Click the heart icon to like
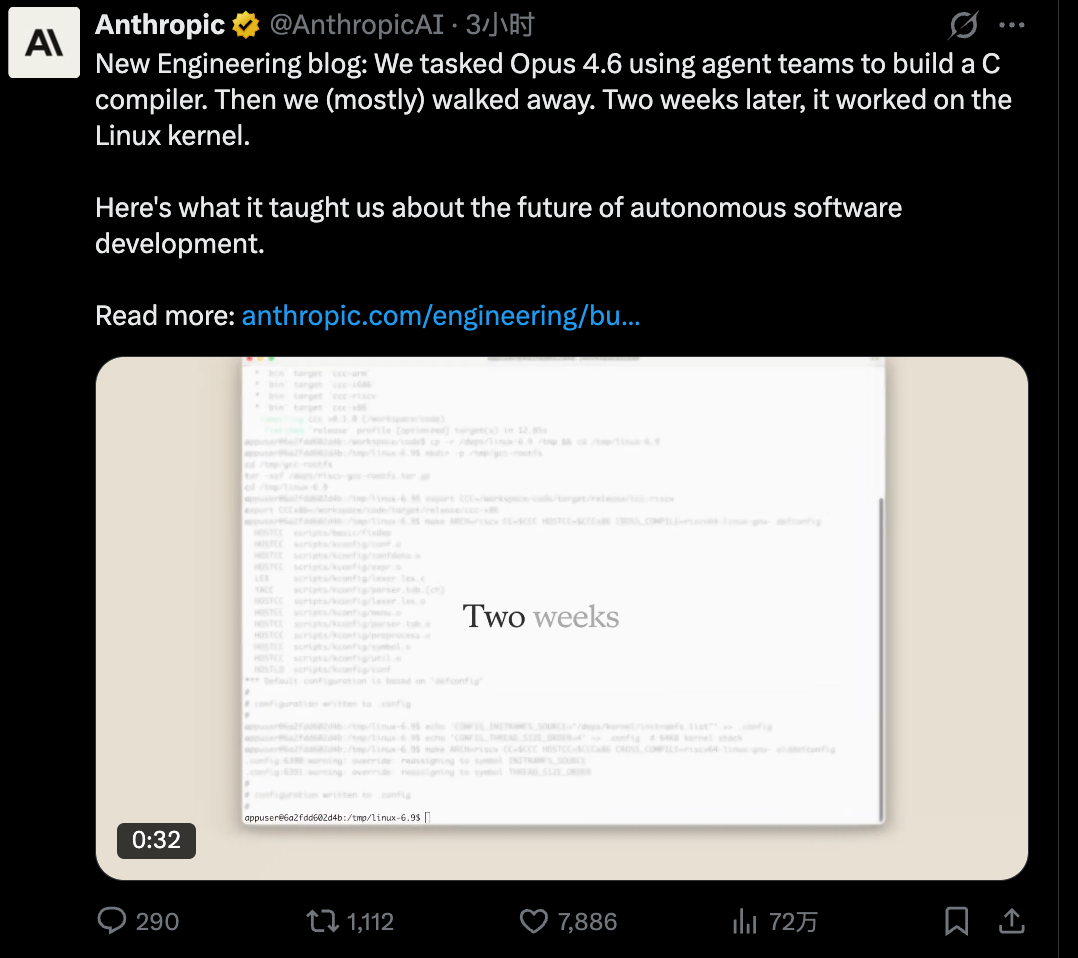This screenshot has height=958, width=1078. click(x=533, y=921)
